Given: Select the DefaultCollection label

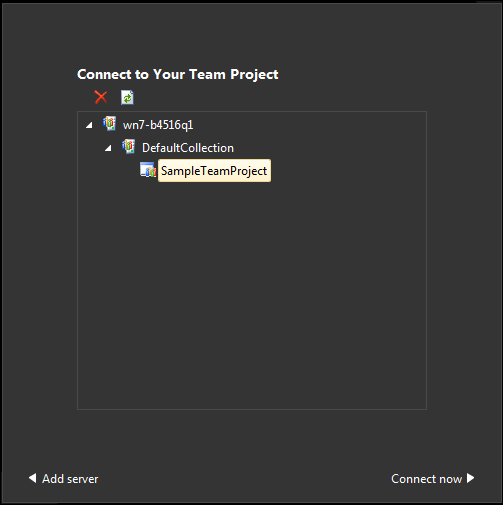Looking at the screenshot, I should [188, 148].
